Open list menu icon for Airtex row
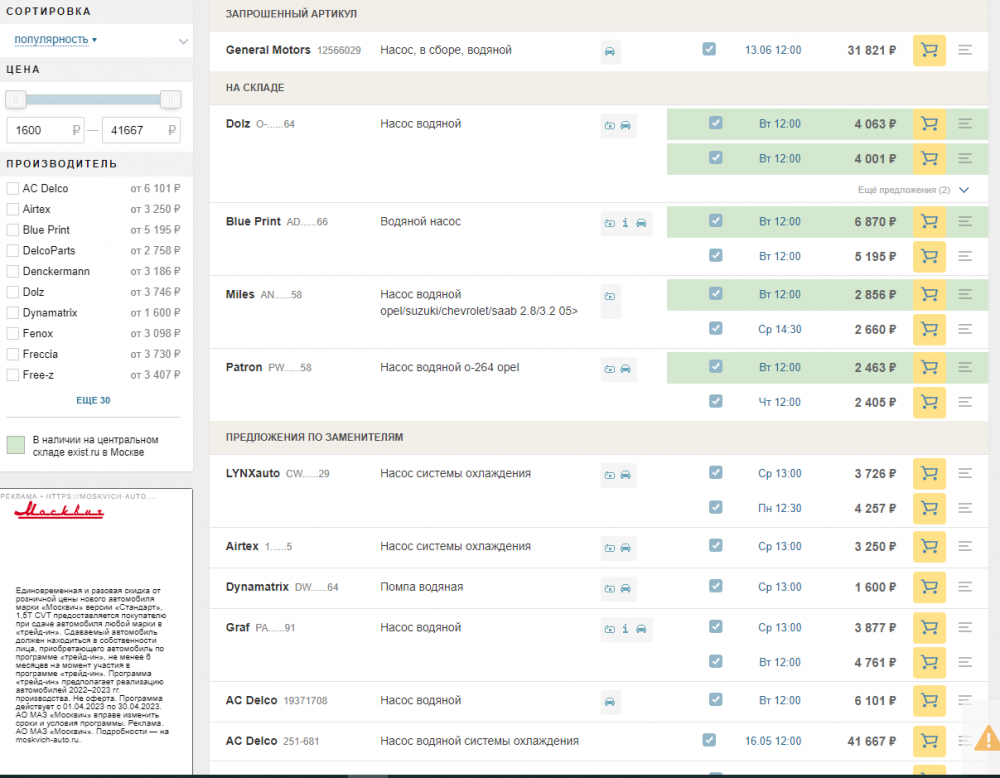The image size is (1000, 778). (x=965, y=547)
